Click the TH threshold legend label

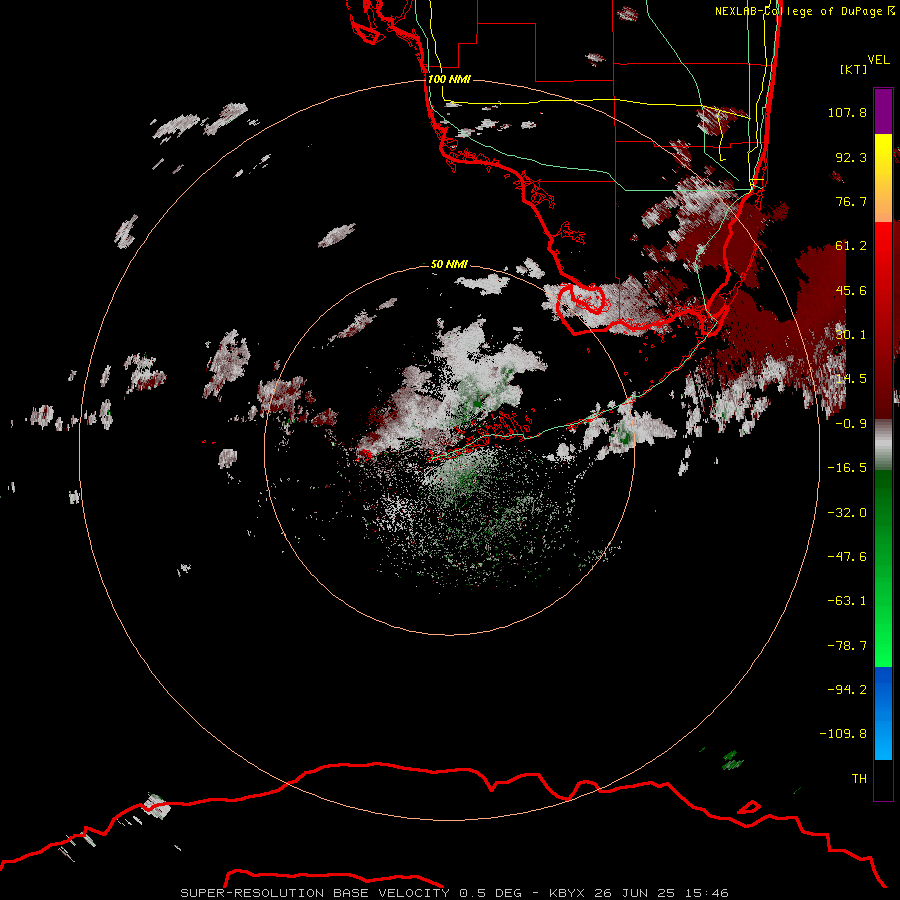coord(859,779)
